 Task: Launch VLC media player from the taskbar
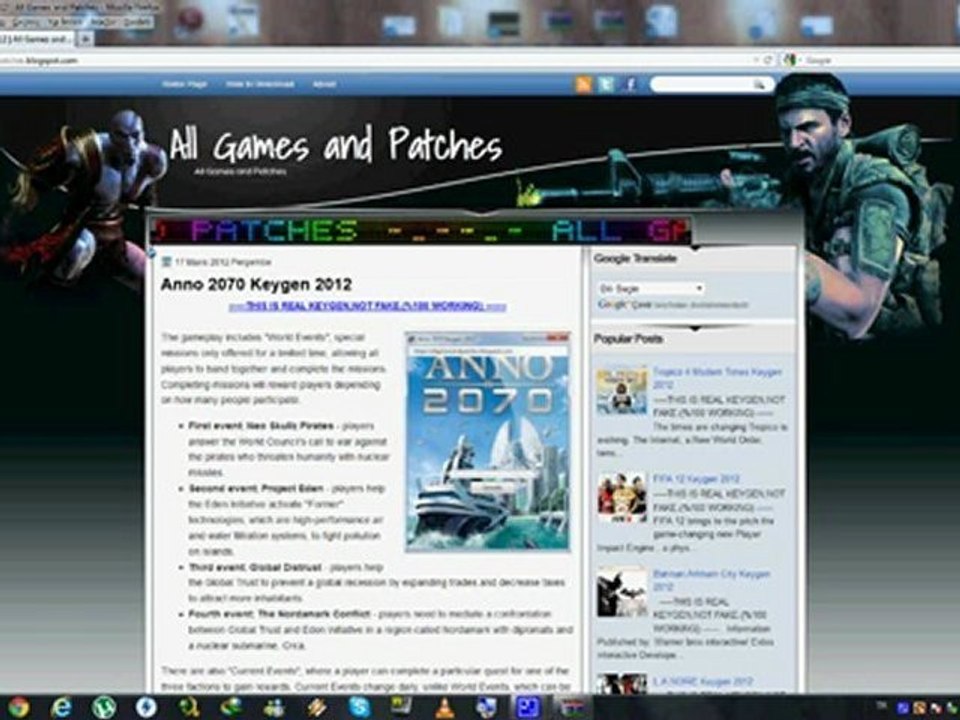pyautogui.click(x=444, y=708)
